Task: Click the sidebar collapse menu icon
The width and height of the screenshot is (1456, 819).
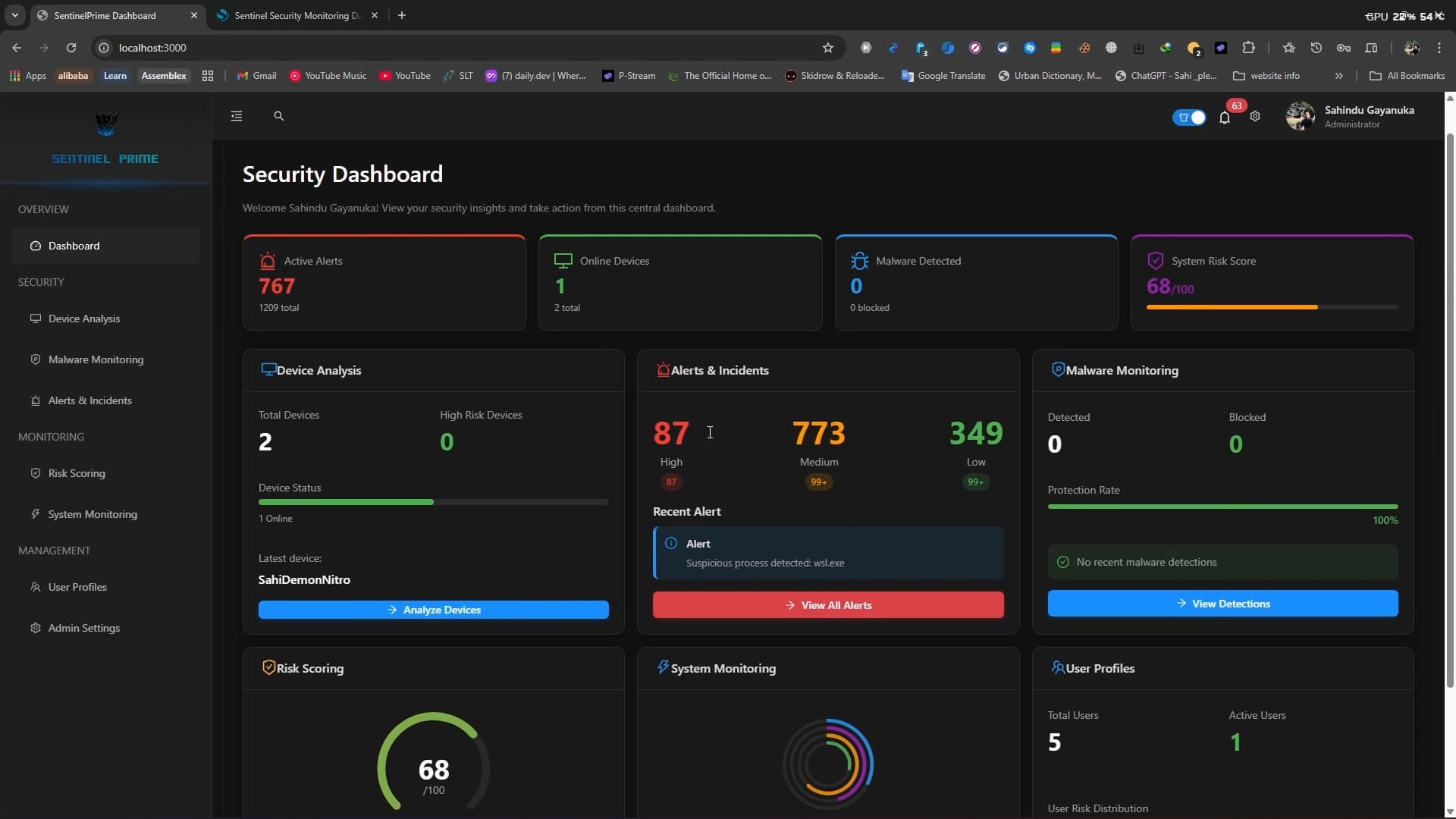Action: (237, 116)
